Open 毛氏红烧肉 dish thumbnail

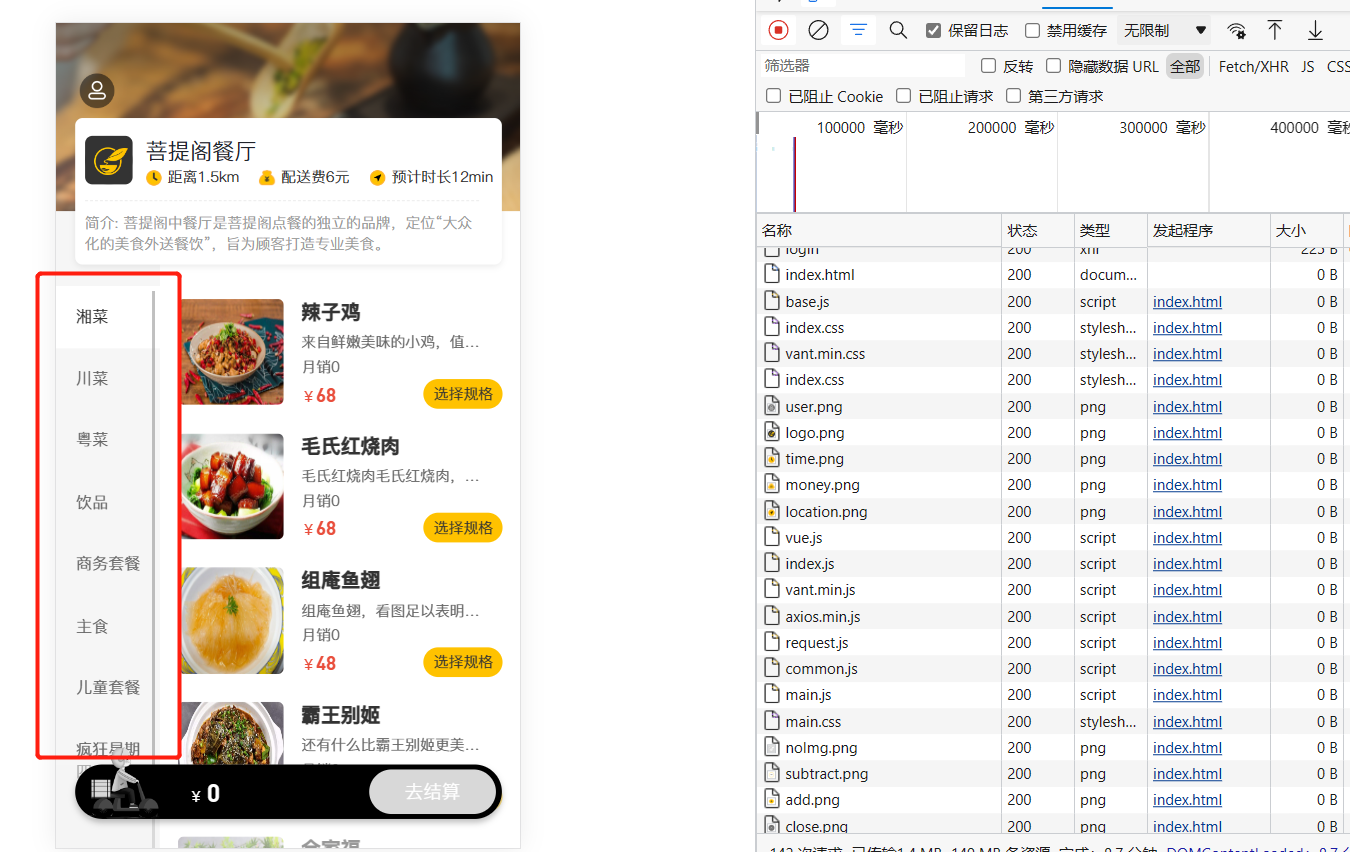click(x=232, y=487)
